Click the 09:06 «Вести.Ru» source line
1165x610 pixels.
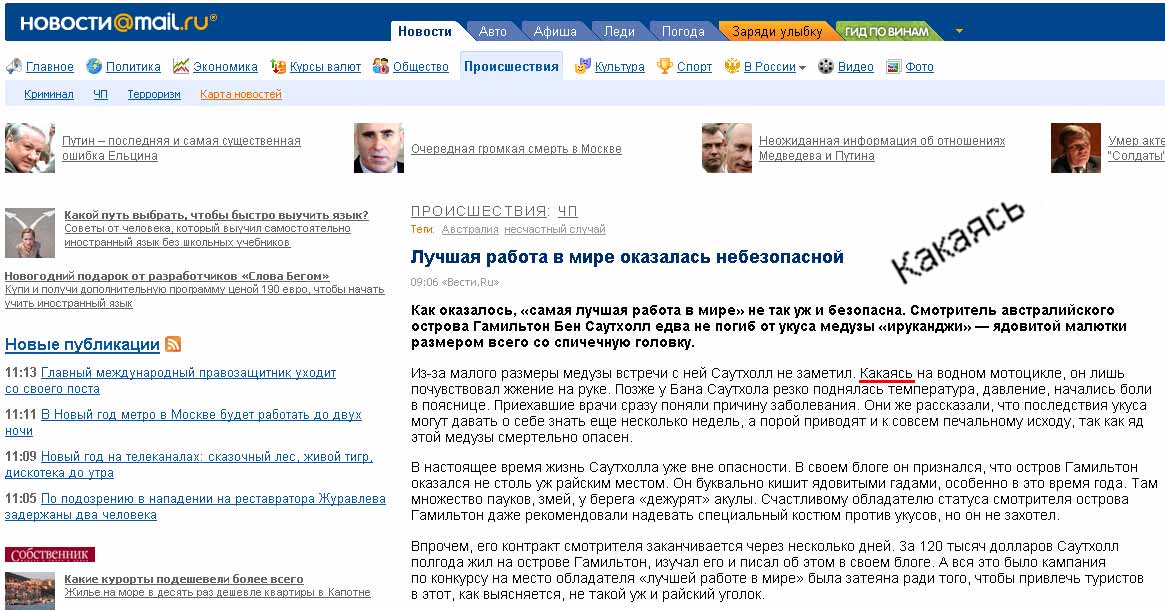coord(455,282)
